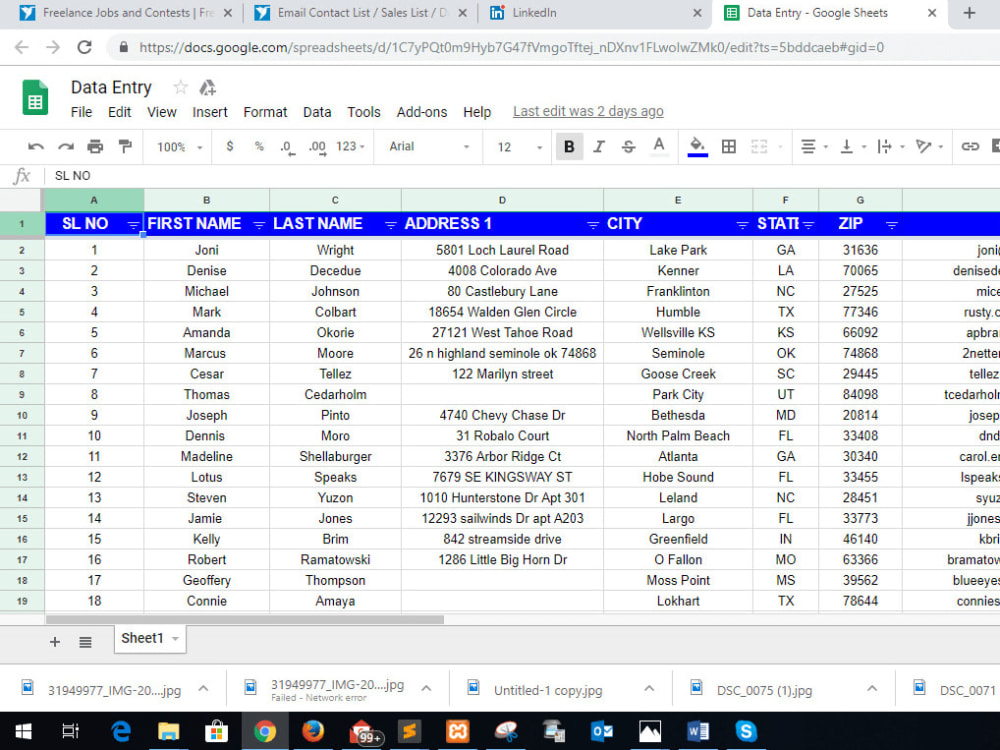Image resolution: width=1000 pixels, height=750 pixels.
Task: Click the URL address bar
Action: [x=510, y=47]
